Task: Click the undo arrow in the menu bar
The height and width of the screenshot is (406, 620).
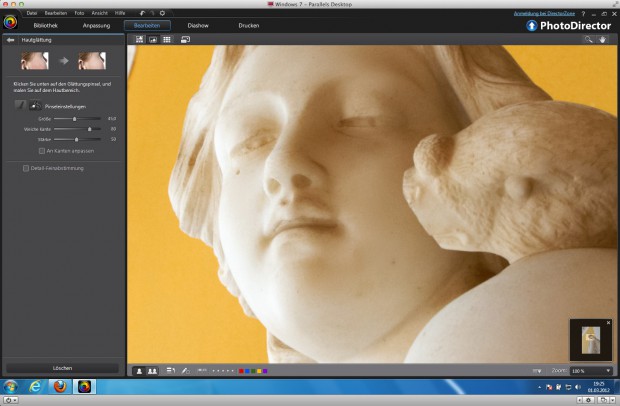Action: [142, 13]
